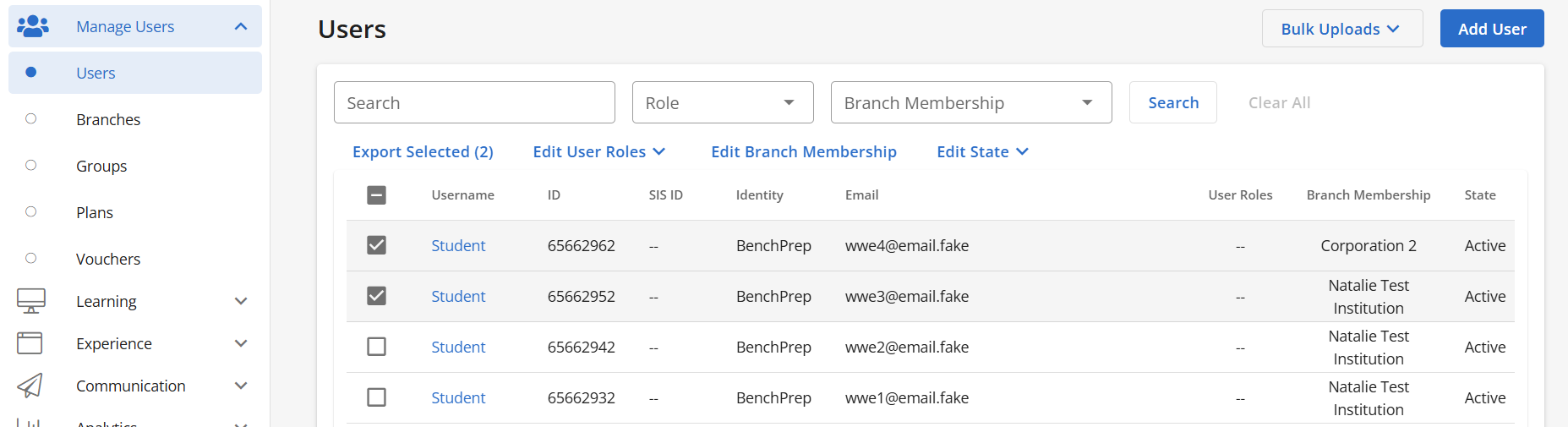Open Student link with ID 65662932

[458, 397]
